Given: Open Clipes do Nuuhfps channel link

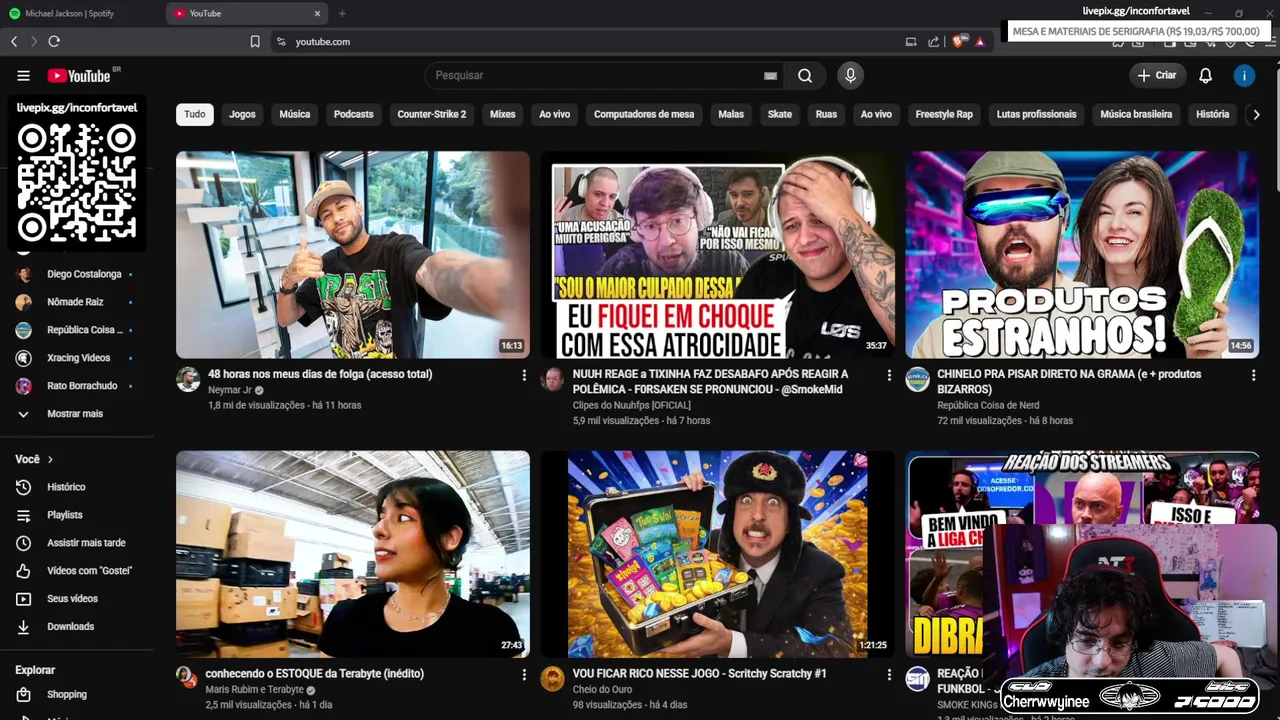Looking at the screenshot, I should [632, 405].
